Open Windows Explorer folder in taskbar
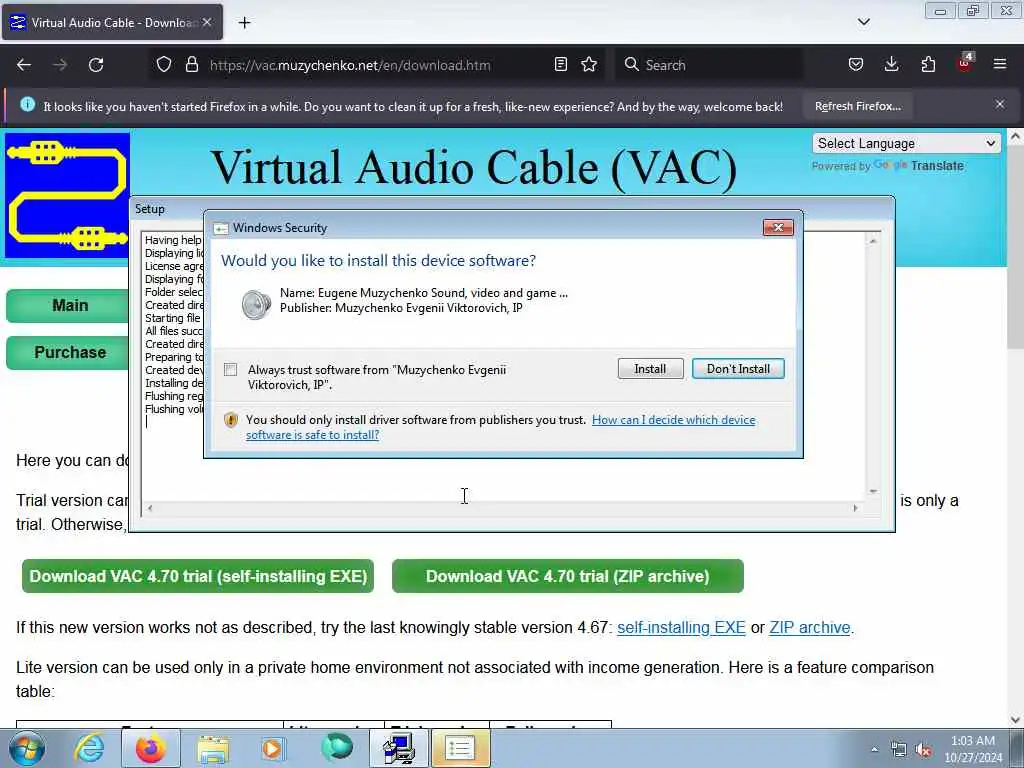This screenshot has height=768, width=1024. pyautogui.click(x=213, y=748)
